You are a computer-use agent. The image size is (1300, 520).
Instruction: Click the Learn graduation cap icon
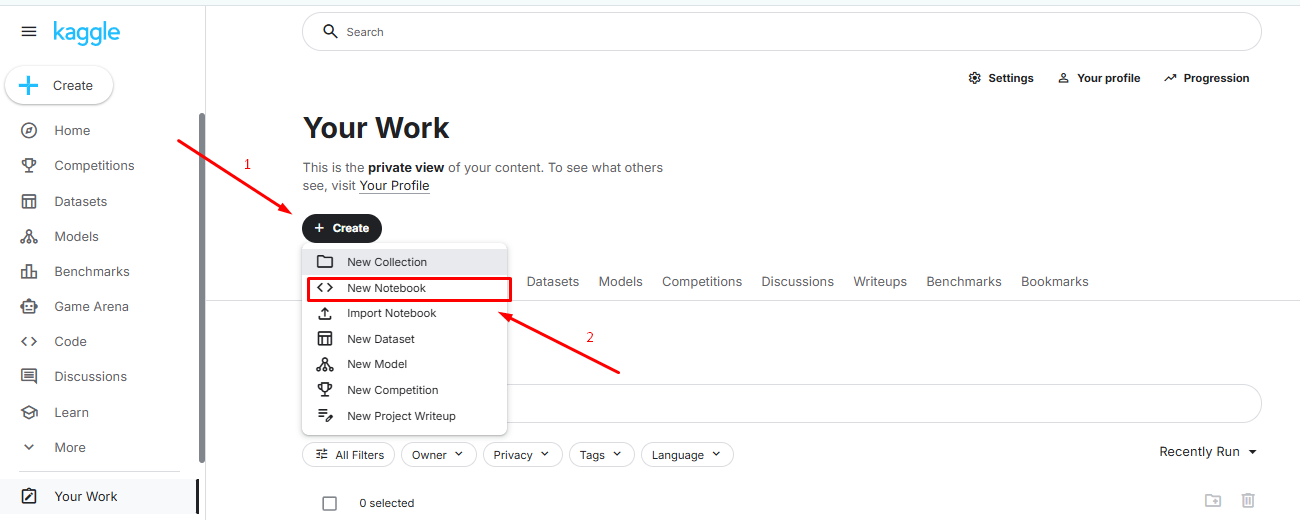pos(29,413)
